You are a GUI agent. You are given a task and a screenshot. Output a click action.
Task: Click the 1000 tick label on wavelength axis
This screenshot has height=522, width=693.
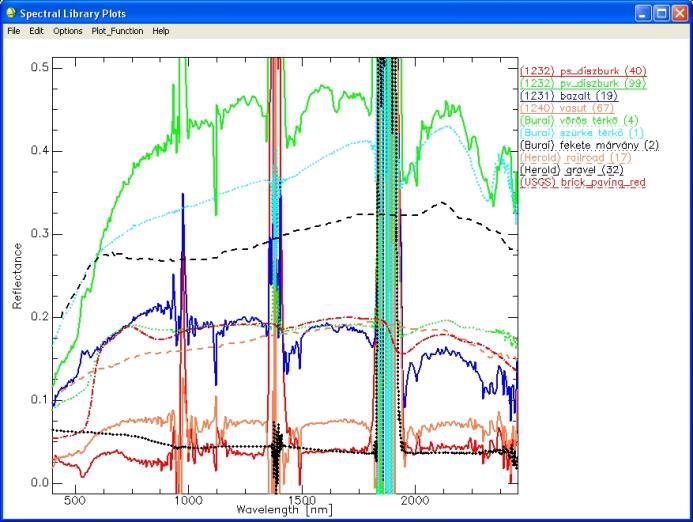tap(188, 501)
